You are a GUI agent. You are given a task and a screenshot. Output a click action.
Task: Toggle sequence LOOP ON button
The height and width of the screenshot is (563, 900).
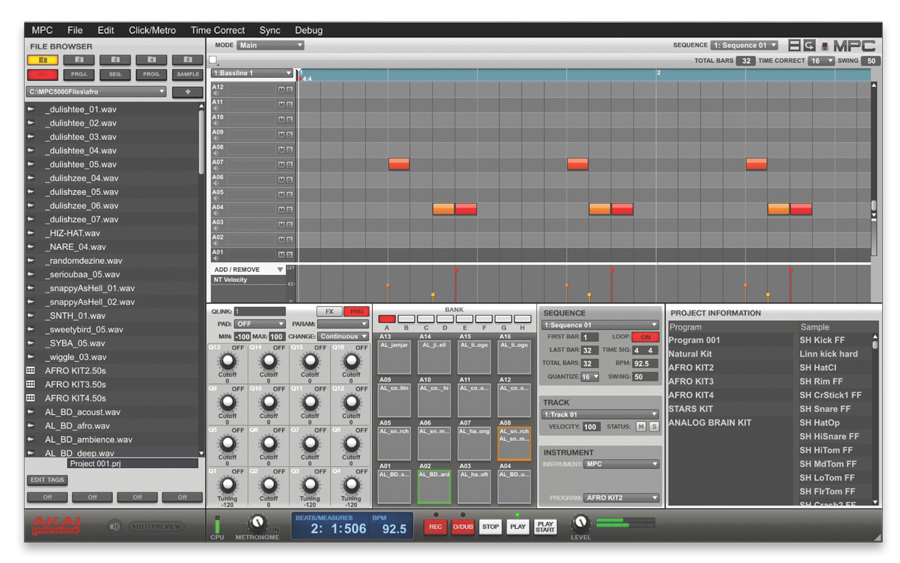click(x=645, y=337)
